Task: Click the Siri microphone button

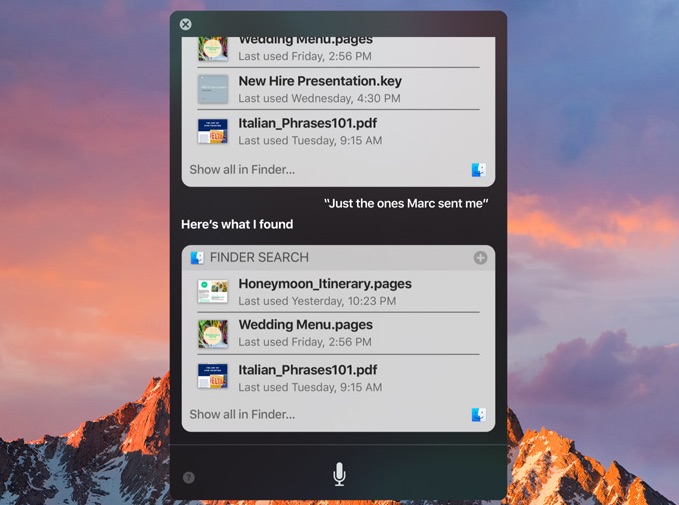Action: pos(339,474)
